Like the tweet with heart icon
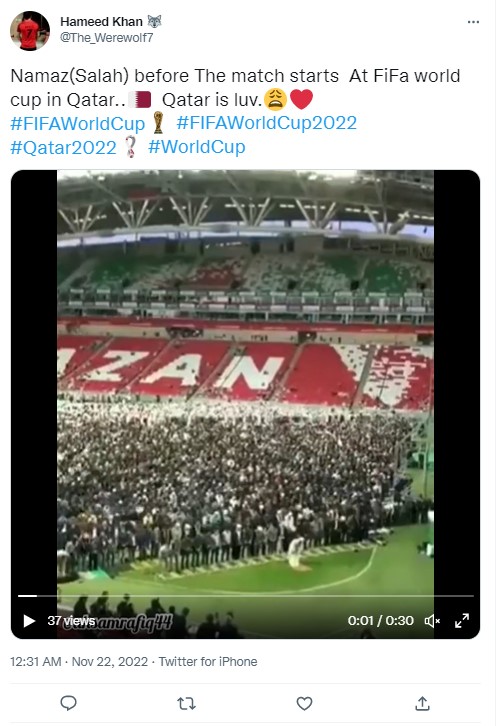This screenshot has height=726, width=502. (x=304, y=703)
